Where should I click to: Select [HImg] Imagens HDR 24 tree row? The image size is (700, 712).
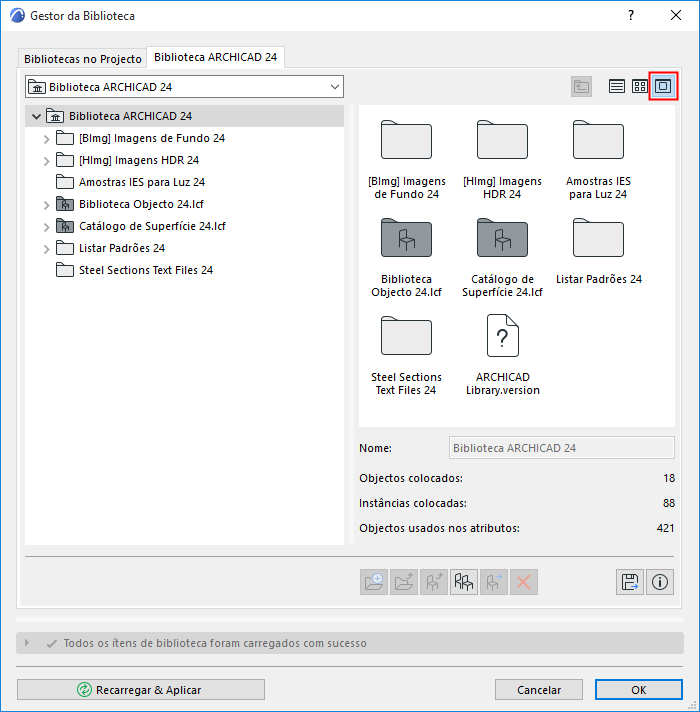coord(184,160)
